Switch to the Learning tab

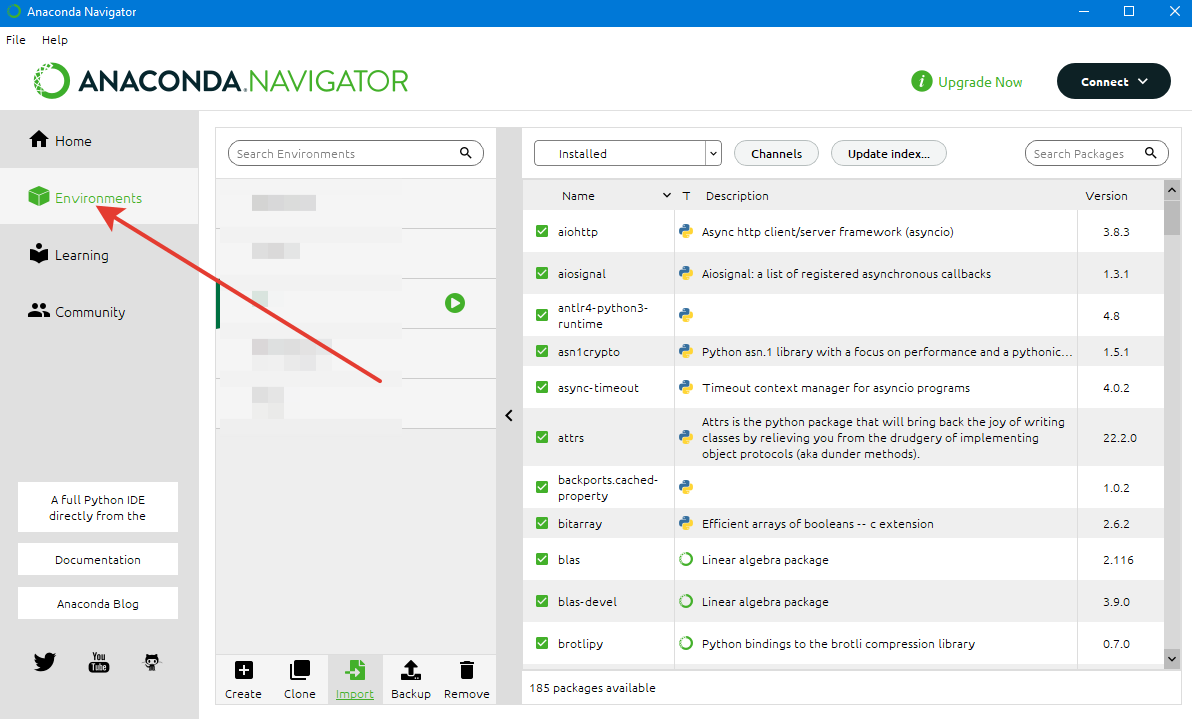click(x=99, y=254)
